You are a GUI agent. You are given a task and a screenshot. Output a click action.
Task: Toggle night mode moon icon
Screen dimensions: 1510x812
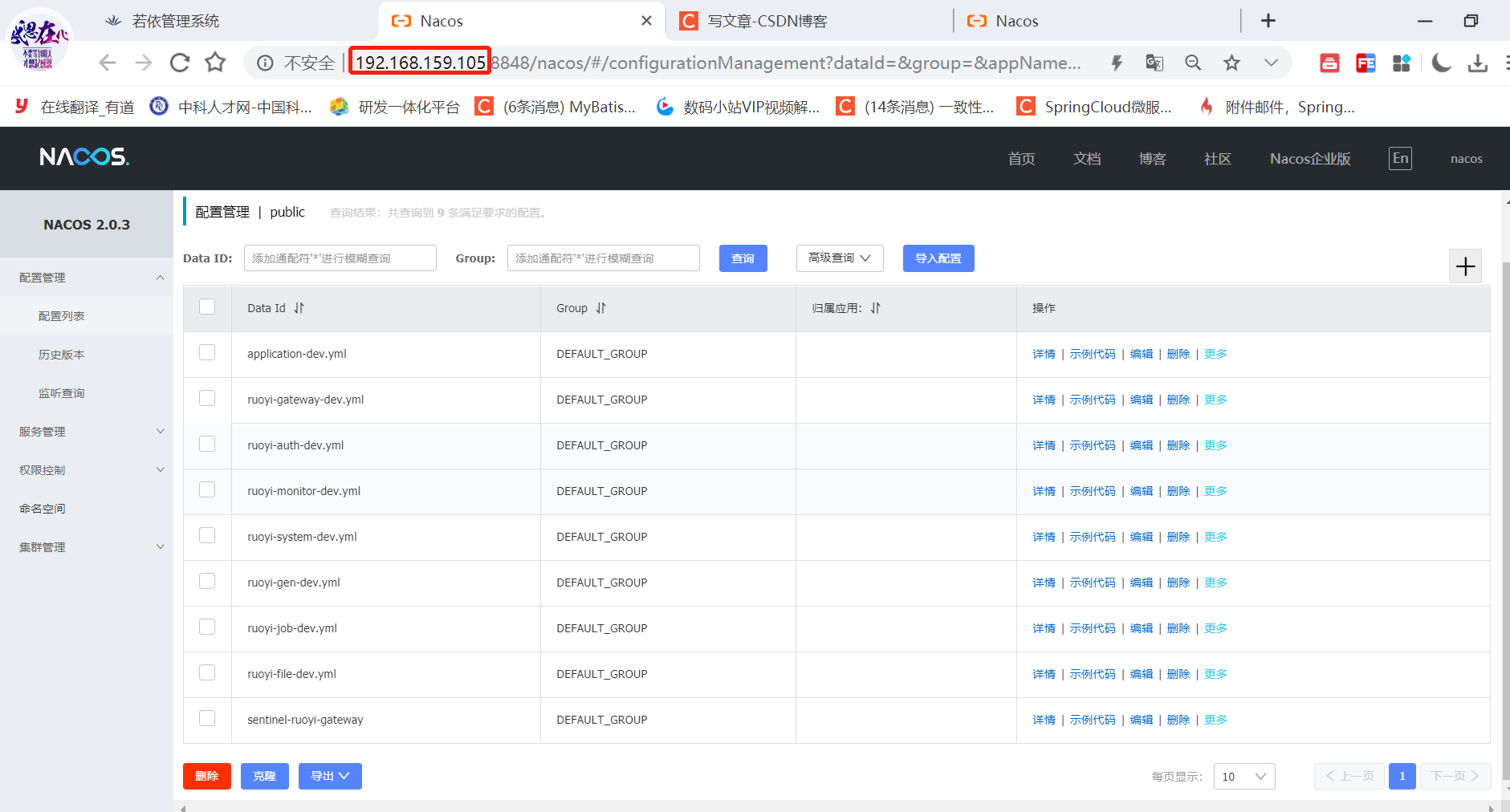tap(1442, 63)
